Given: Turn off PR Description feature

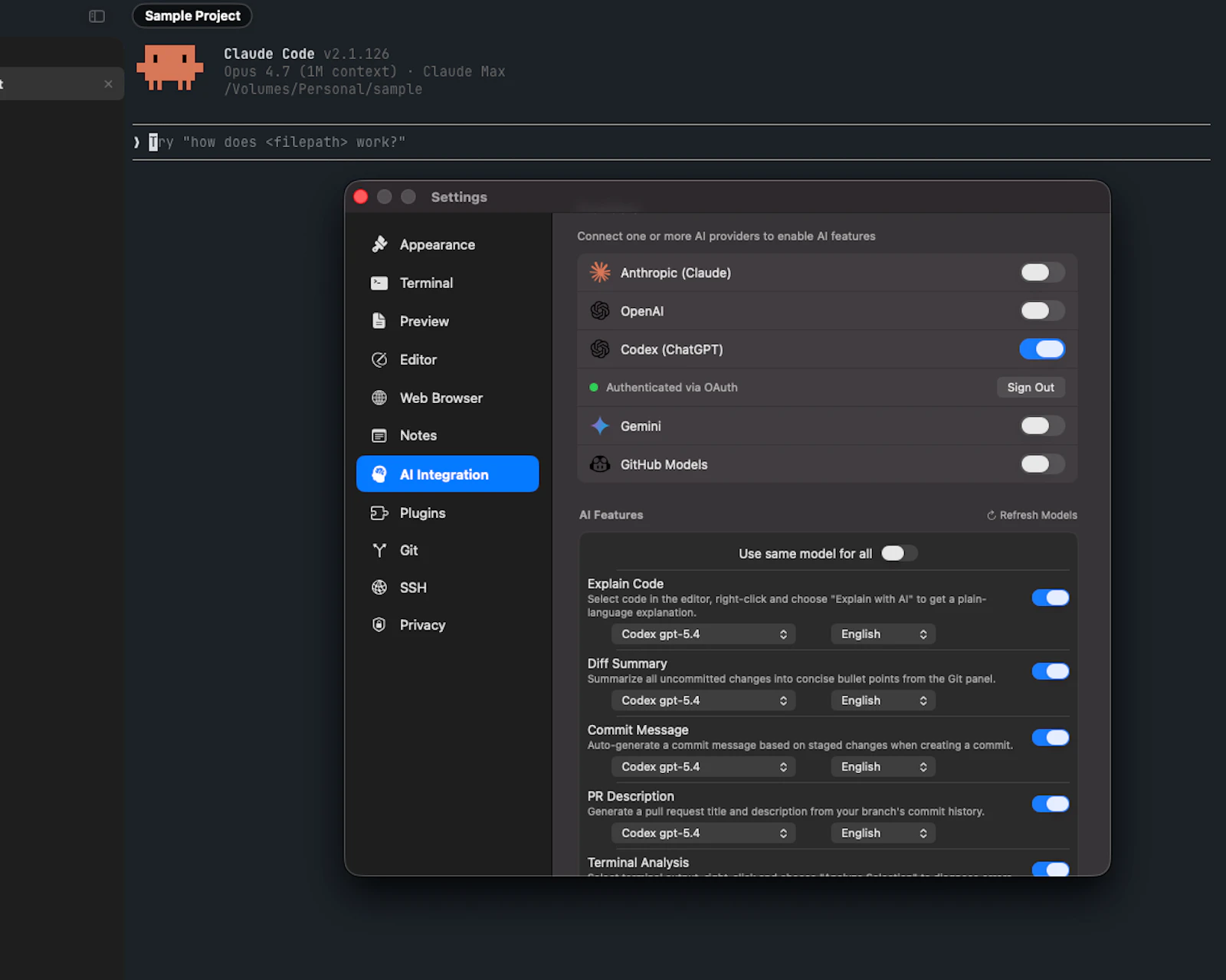Looking at the screenshot, I should 1051,804.
